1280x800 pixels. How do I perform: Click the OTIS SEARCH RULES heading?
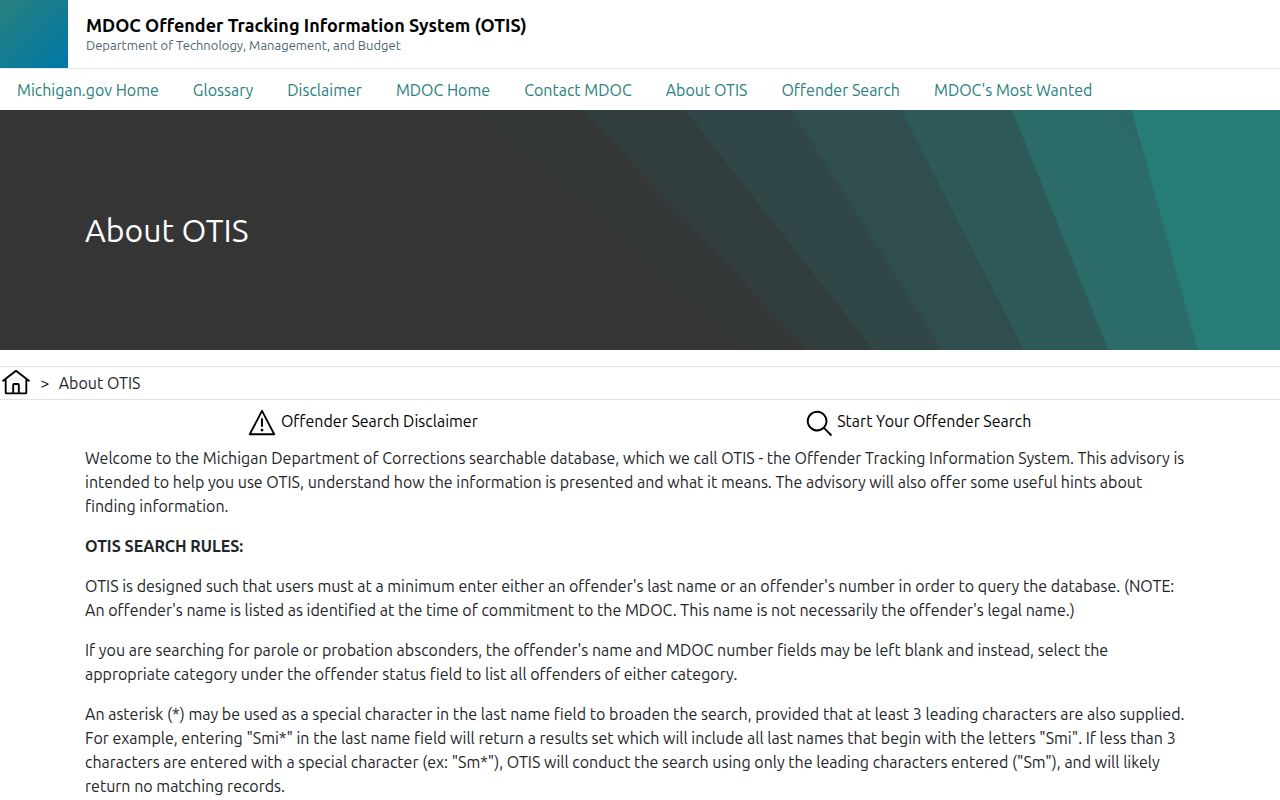coord(164,546)
